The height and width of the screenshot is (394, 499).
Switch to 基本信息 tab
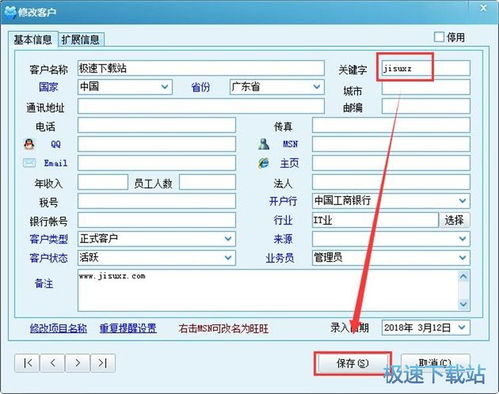click(x=33, y=40)
